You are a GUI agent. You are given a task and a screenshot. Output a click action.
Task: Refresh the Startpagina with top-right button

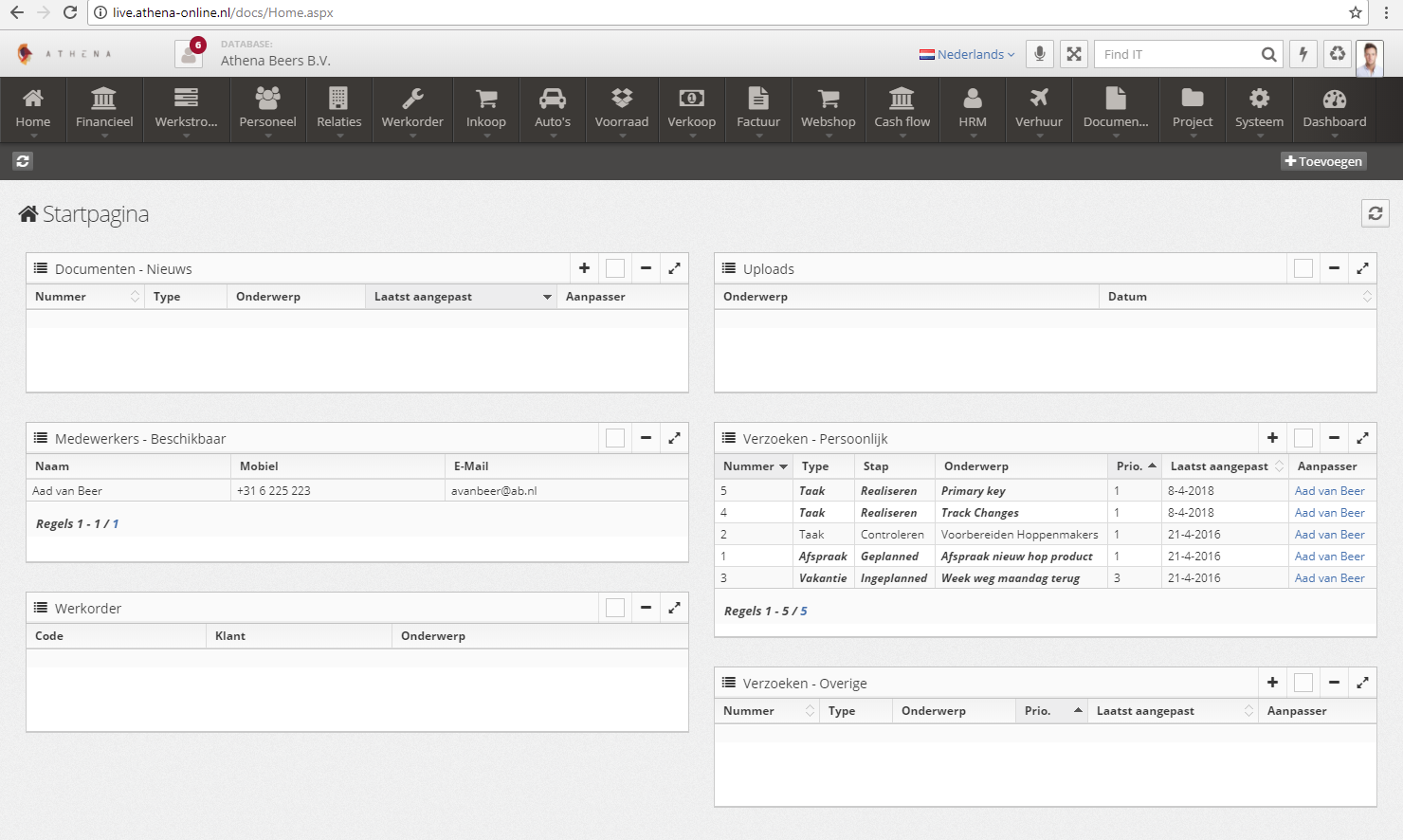tap(1376, 213)
